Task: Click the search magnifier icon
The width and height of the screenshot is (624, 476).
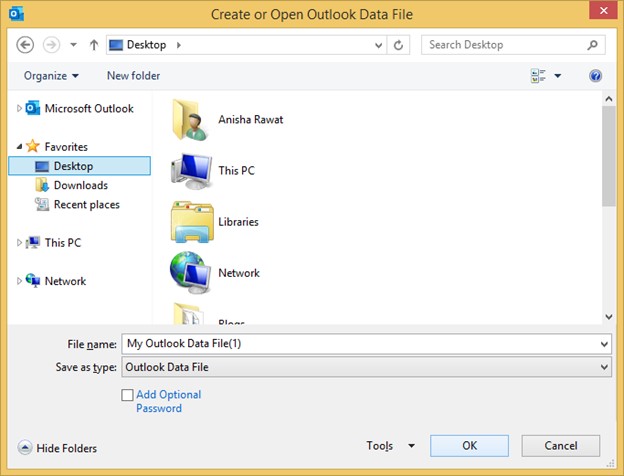Action: (x=593, y=45)
